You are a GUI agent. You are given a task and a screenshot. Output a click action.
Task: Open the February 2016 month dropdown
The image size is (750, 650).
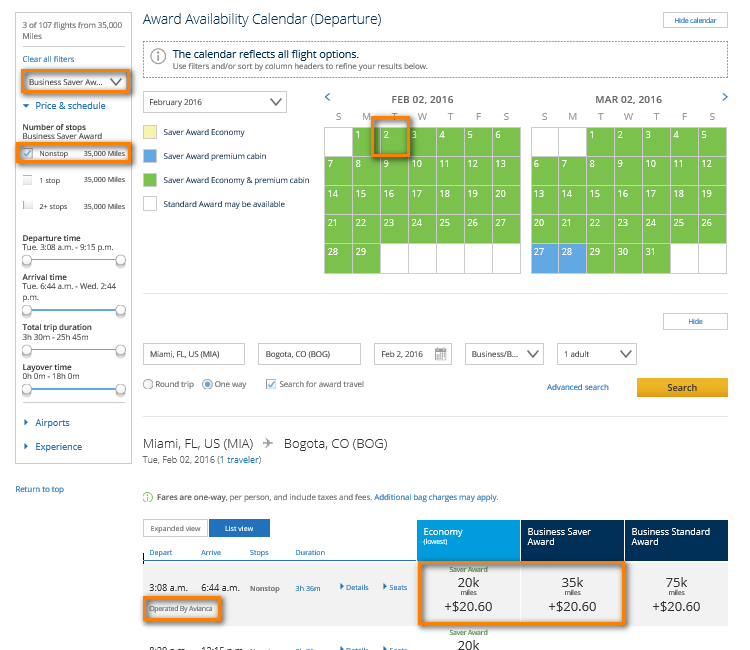point(215,102)
